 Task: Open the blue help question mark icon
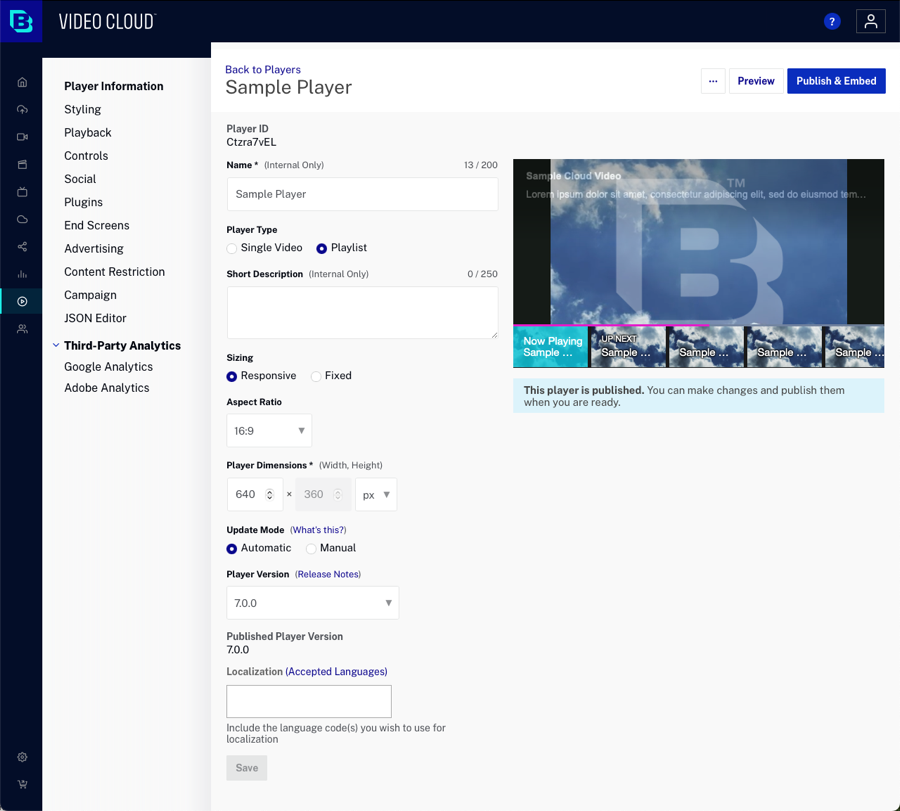click(832, 21)
